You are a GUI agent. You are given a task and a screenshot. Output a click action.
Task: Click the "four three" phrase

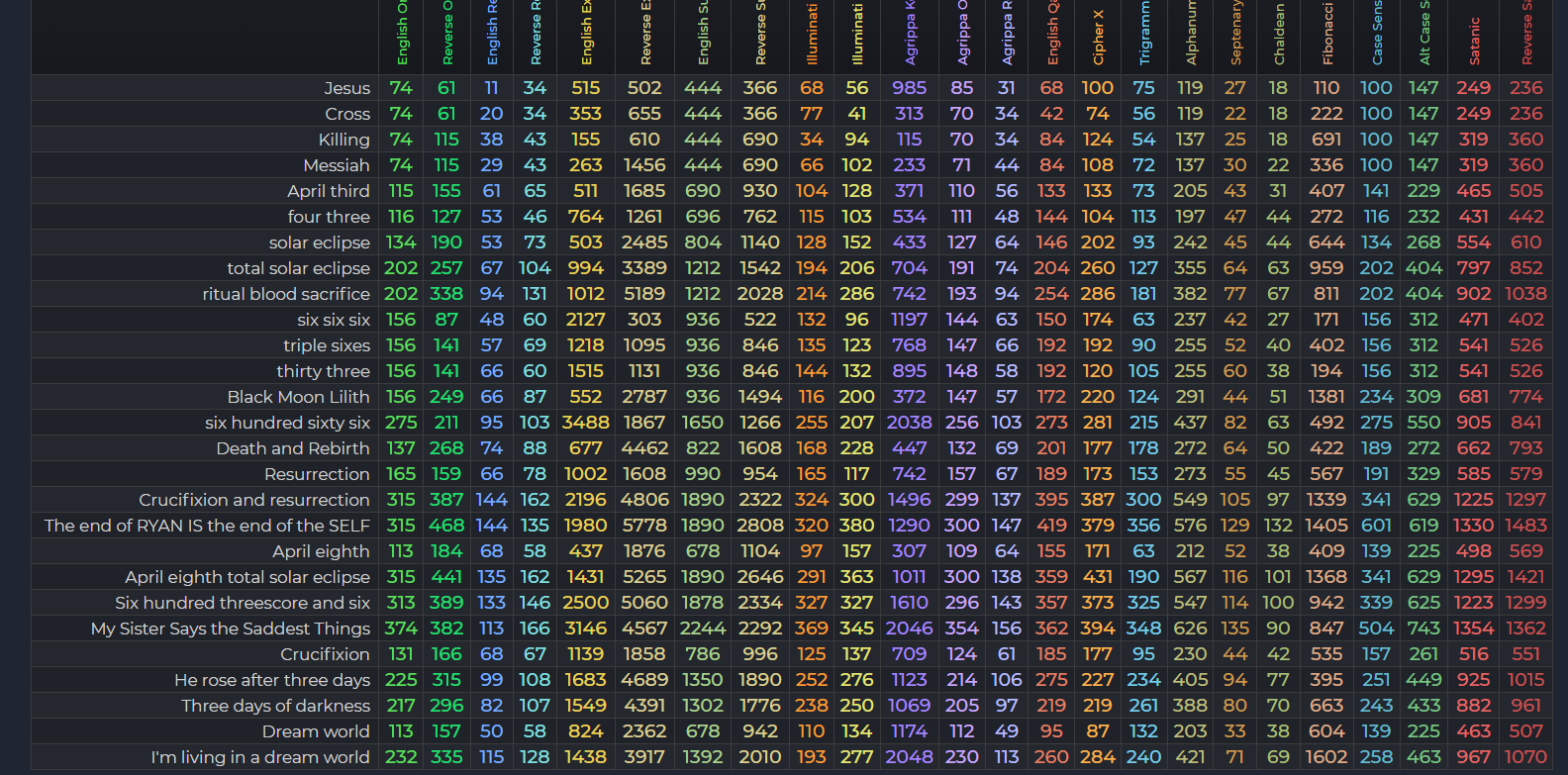[x=329, y=217]
